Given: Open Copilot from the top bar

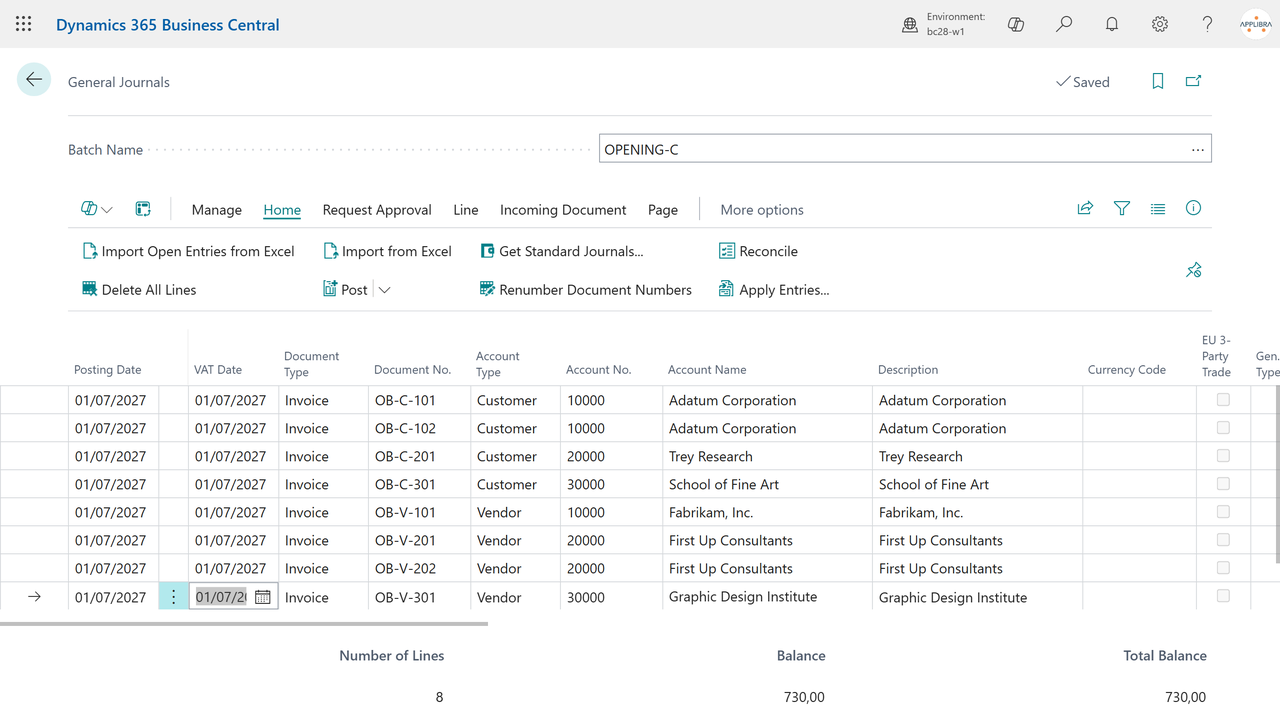Looking at the screenshot, I should coord(1016,24).
